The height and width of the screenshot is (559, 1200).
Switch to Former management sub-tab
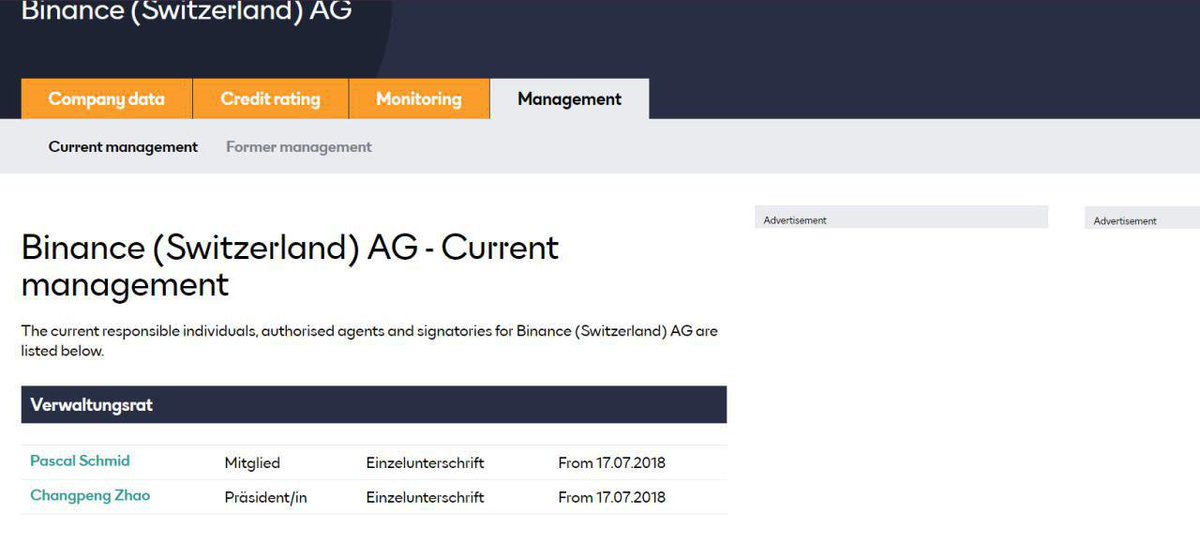[299, 147]
